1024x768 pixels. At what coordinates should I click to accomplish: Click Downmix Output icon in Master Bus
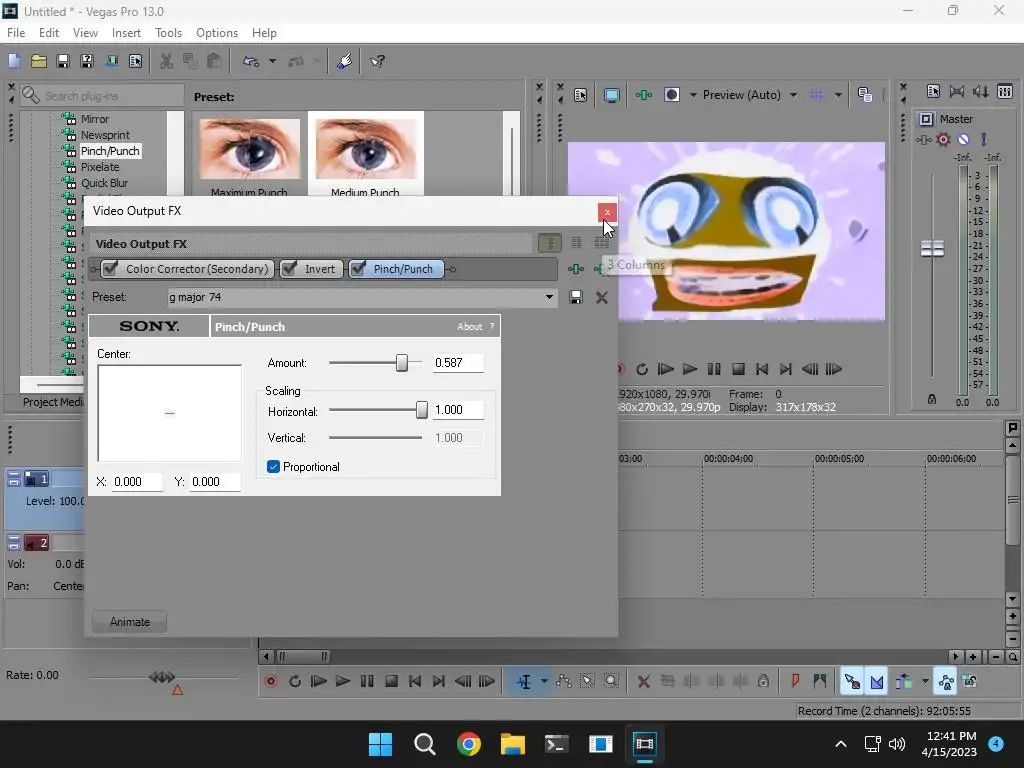tap(957, 91)
